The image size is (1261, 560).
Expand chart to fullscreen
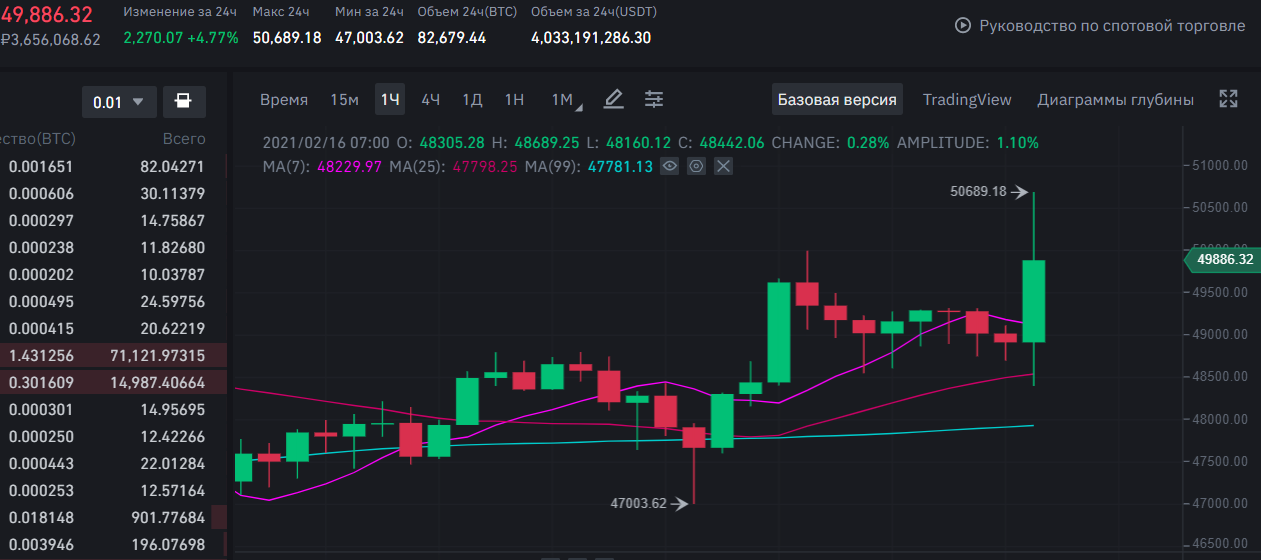1229,99
